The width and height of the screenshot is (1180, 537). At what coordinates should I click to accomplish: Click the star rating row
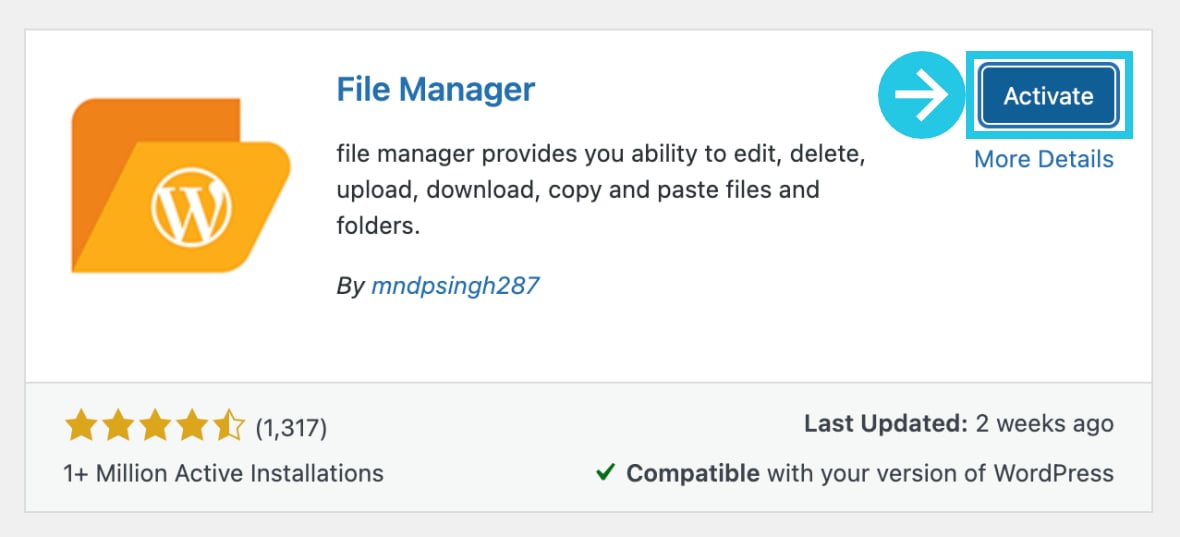154,427
